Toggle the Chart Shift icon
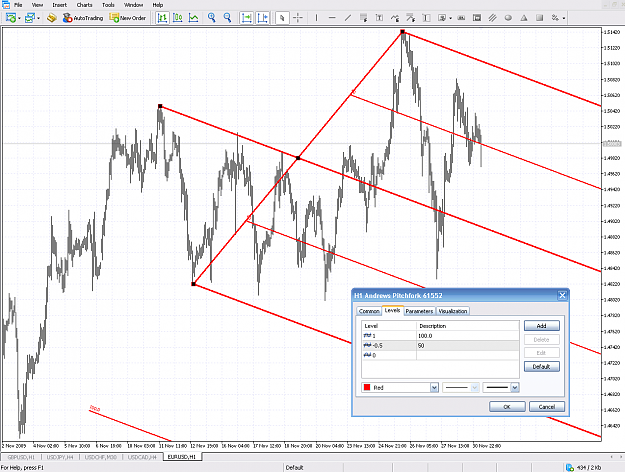The image size is (625, 472). click(x=262, y=18)
